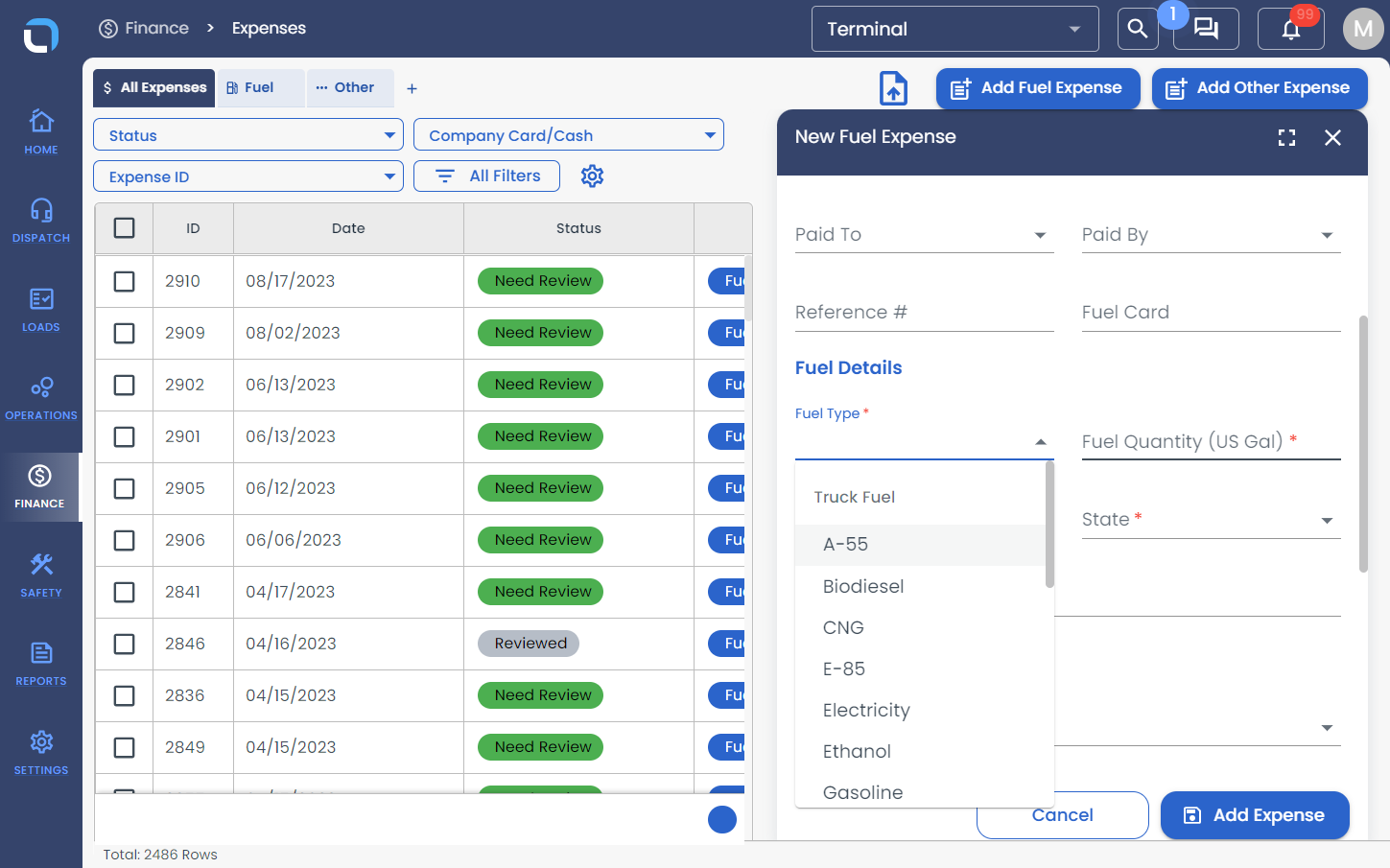
Task: Open Reports from the sidebar
Action: point(41,664)
